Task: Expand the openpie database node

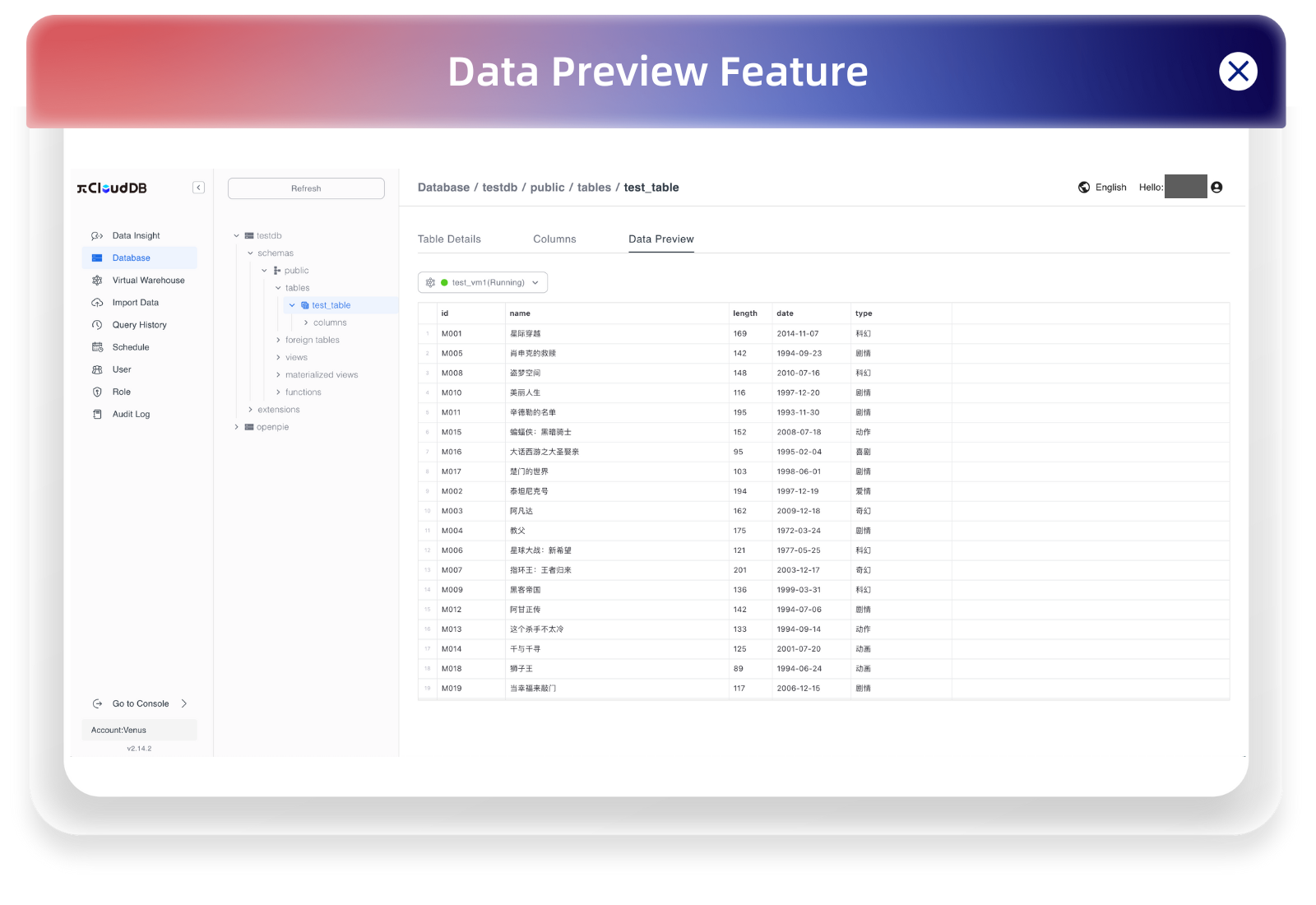Action: (237, 427)
